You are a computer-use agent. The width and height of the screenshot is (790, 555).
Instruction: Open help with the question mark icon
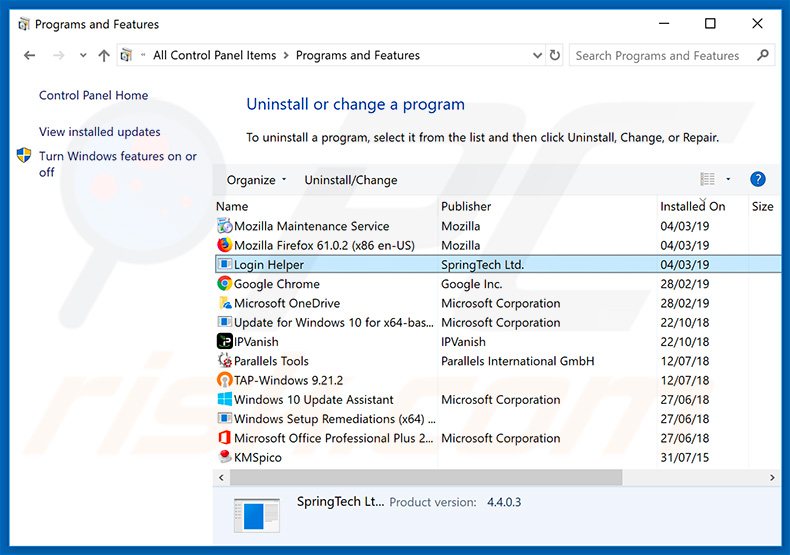pyautogui.click(x=758, y=179)
